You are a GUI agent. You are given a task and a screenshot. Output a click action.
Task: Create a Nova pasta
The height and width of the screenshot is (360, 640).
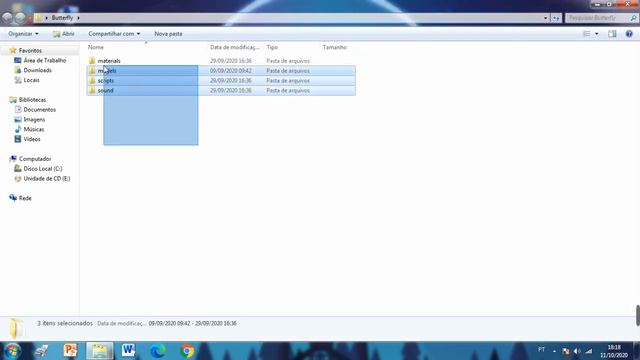click(168, 34)
